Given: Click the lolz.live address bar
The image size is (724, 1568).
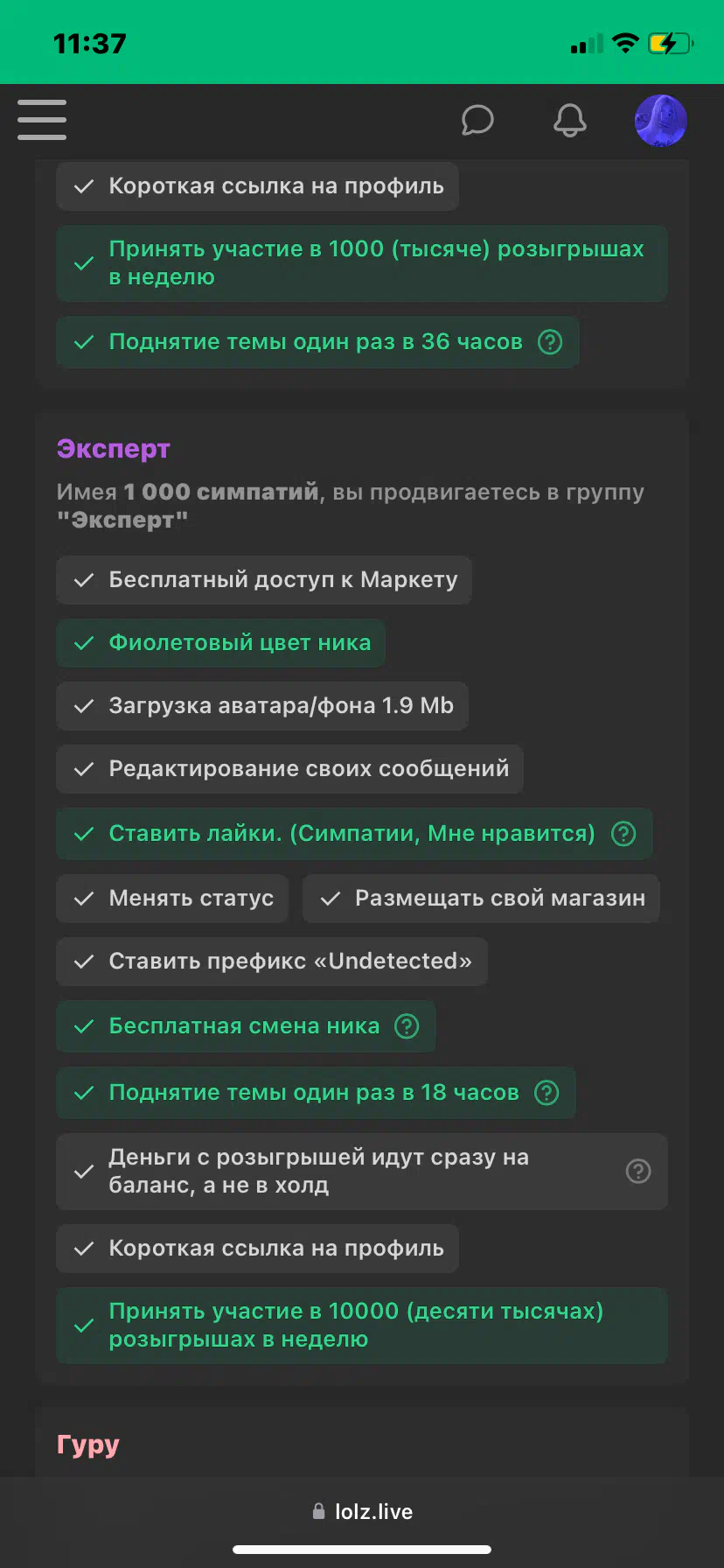Looking at the screenshot, I should [x=362, y=1511].
